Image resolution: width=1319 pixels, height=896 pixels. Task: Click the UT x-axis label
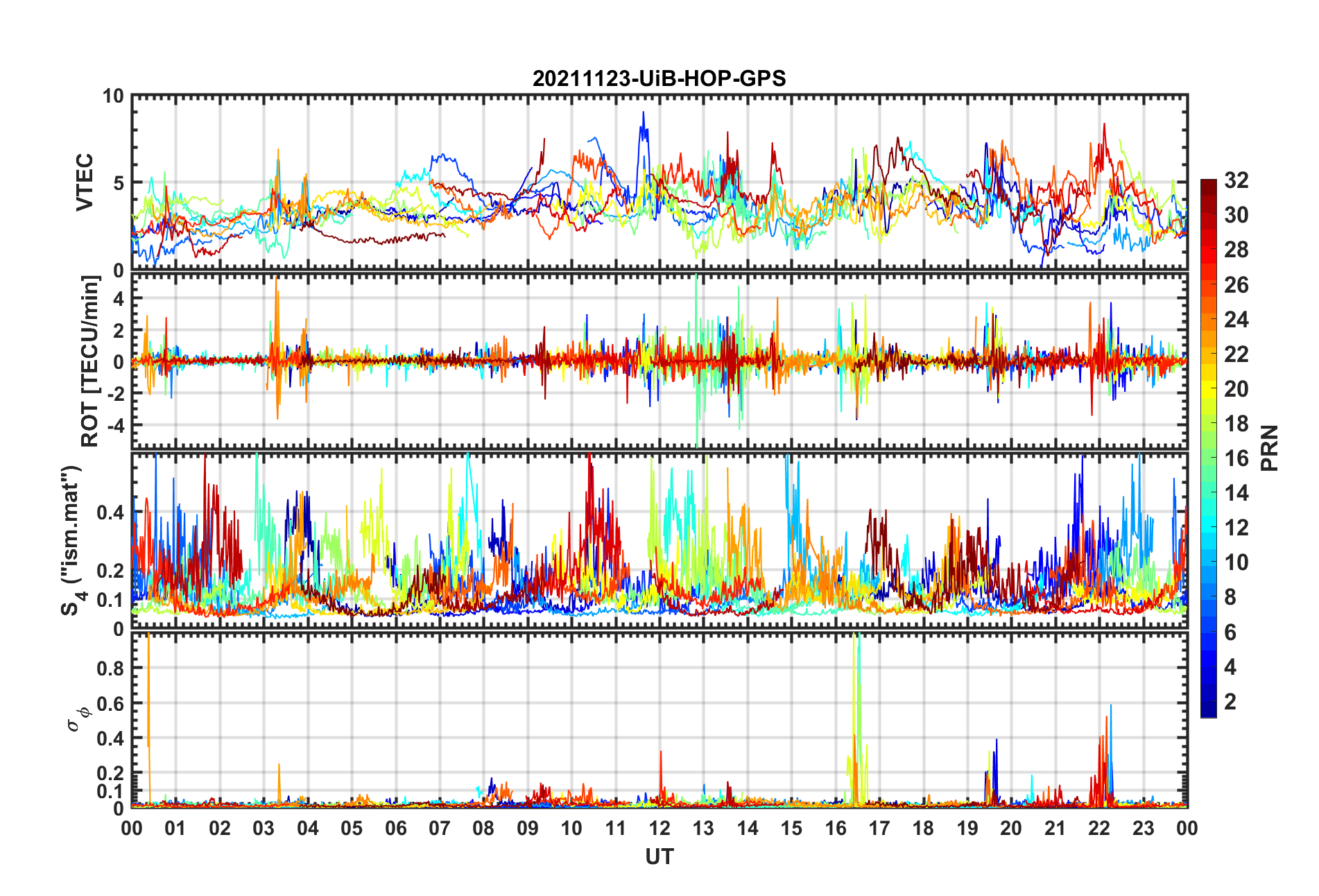click(659, 857)
